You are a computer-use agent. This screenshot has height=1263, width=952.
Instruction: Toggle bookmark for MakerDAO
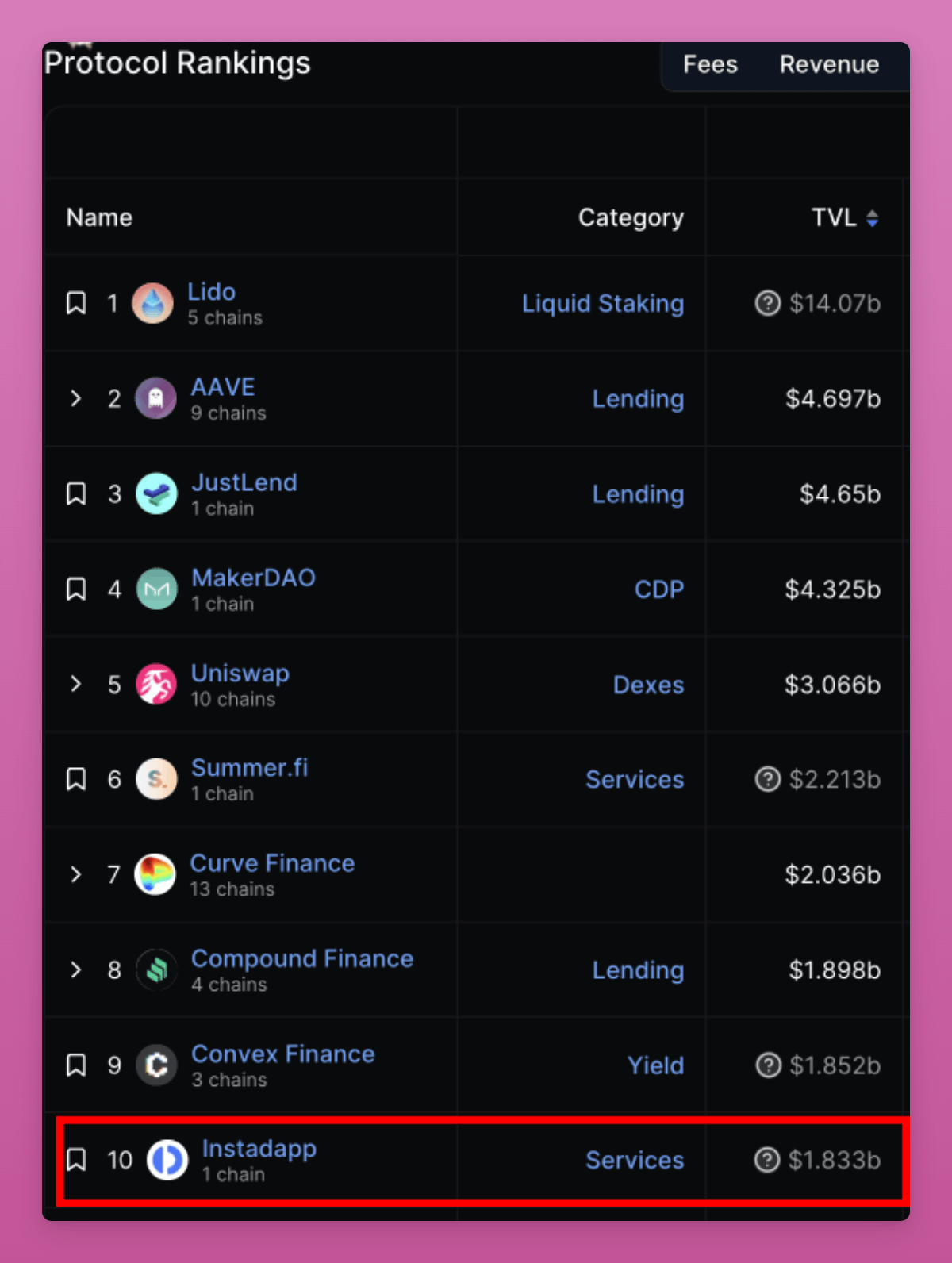[x=76, y=589]
